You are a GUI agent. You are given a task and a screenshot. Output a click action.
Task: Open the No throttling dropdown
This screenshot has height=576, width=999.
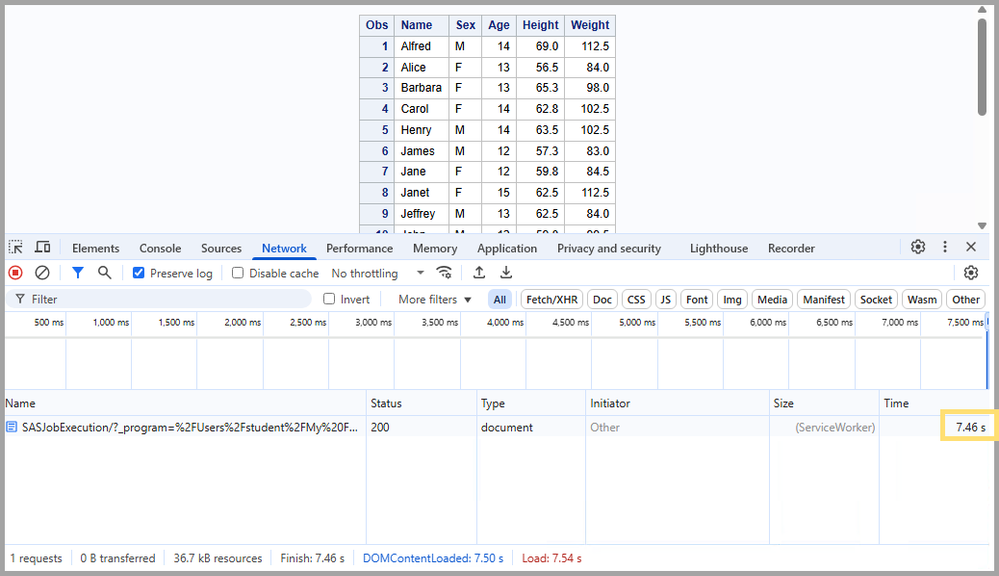(378, 273)
